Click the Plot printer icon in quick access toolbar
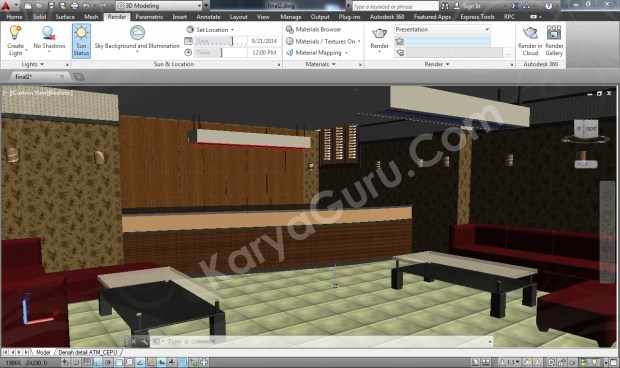Screen dimensions: 620x368 tap(74, 6)
